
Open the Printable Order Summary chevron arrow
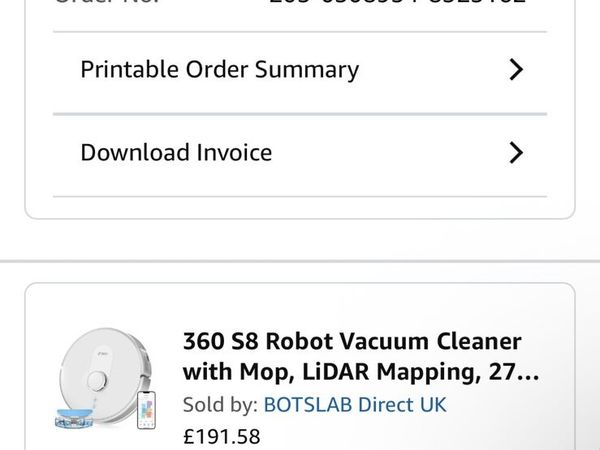point(516,70)
